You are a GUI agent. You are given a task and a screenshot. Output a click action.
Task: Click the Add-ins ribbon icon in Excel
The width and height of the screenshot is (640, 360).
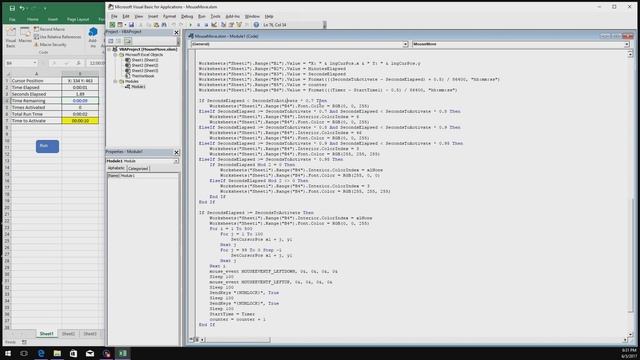pyautogui.click(x=93, y=36)
